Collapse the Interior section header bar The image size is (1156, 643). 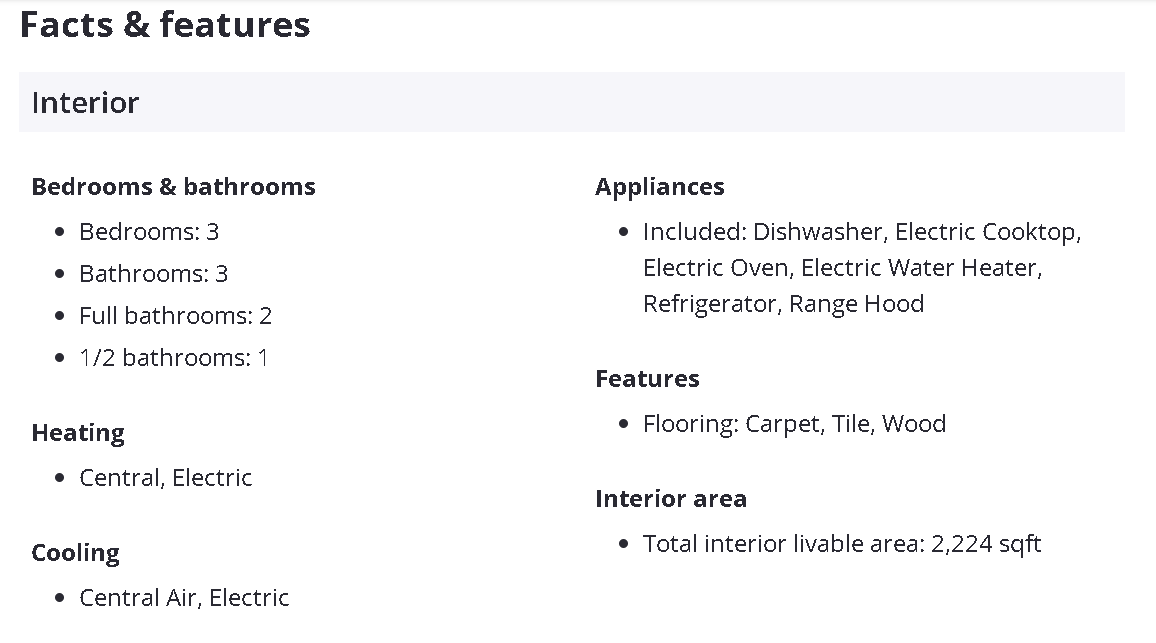[571, 102]
